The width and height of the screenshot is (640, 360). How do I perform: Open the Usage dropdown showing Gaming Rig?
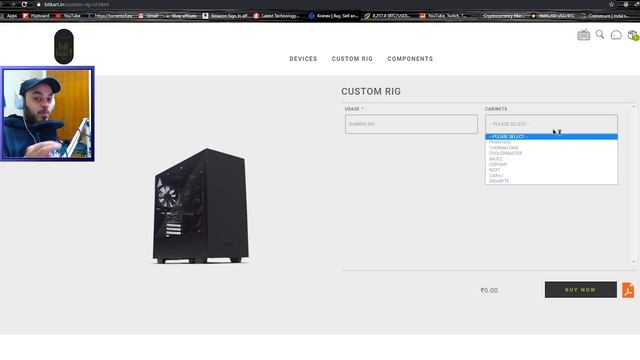(411, 124)
